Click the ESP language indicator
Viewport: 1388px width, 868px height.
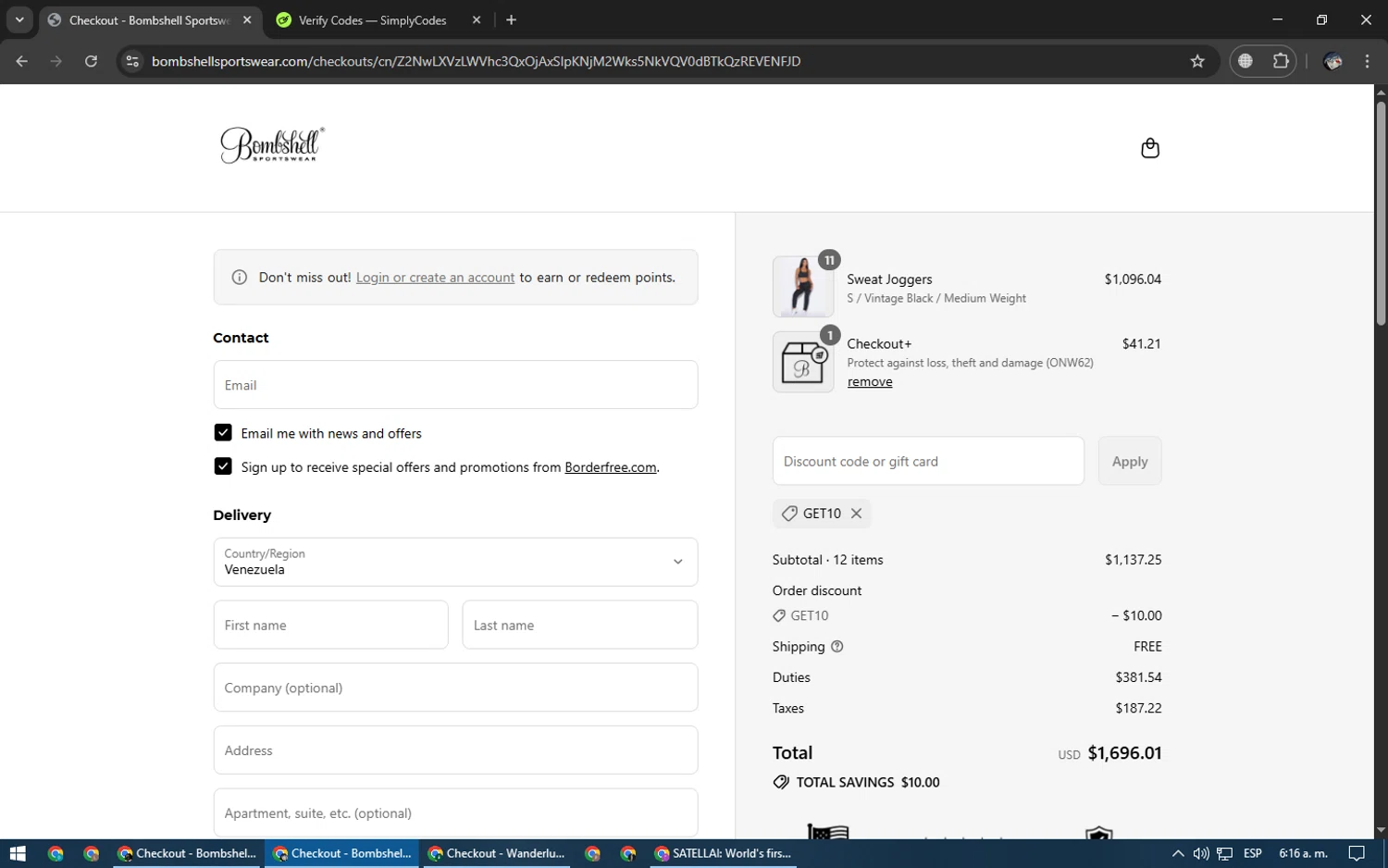pos(1253,853)
